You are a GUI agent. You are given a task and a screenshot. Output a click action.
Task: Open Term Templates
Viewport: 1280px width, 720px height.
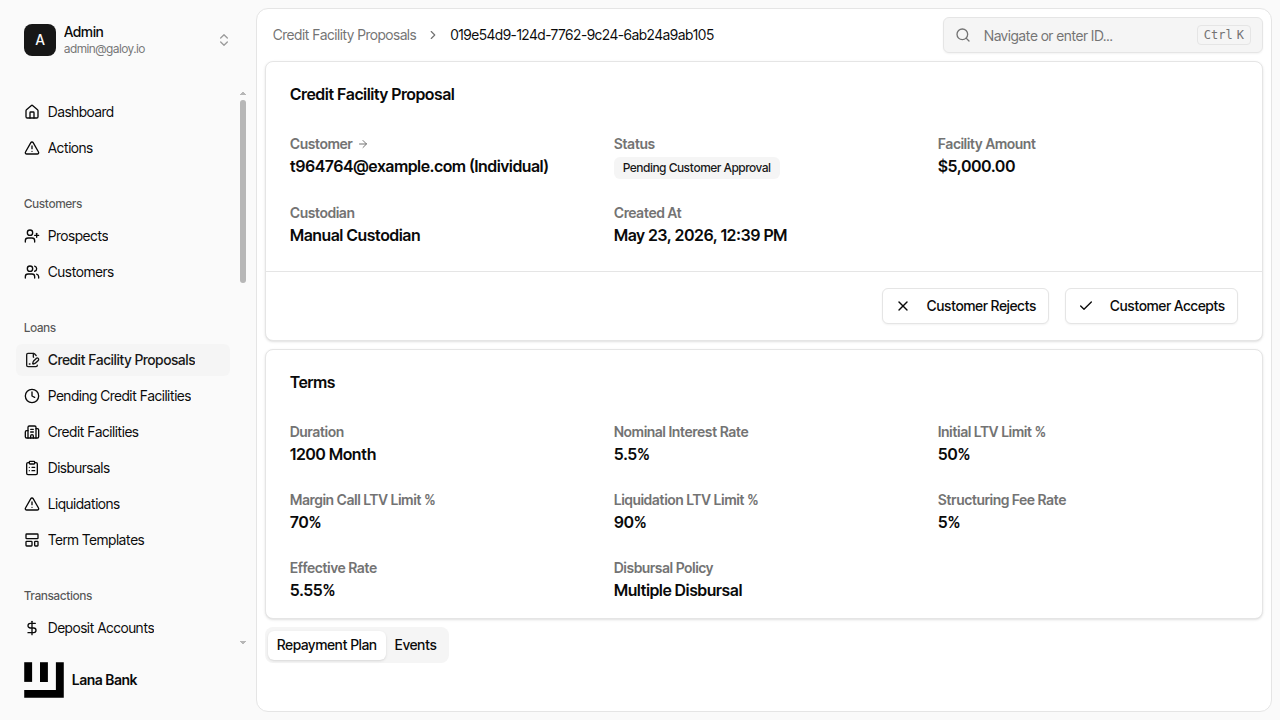123,540
